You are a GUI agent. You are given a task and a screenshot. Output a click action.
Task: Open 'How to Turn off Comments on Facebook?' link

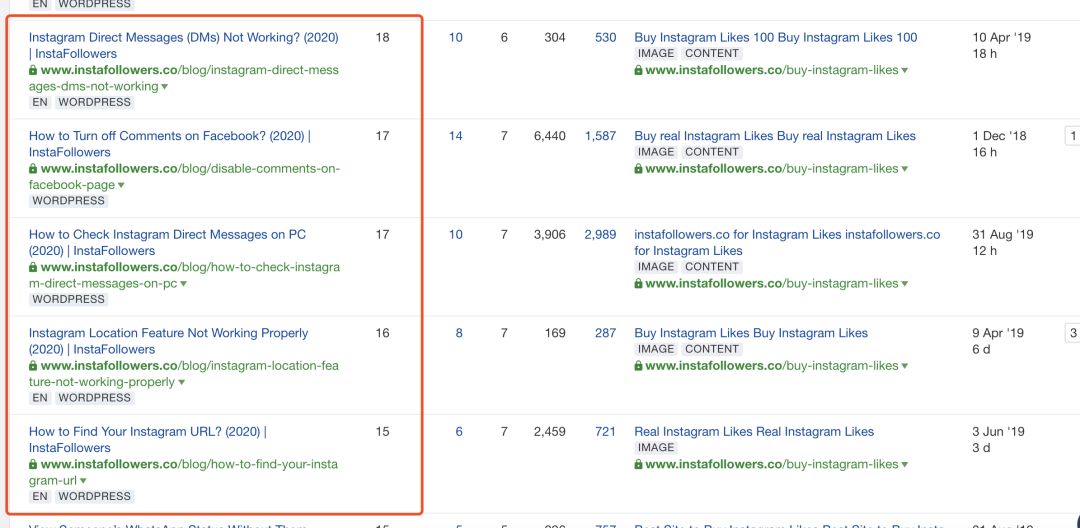click(169, 136)
